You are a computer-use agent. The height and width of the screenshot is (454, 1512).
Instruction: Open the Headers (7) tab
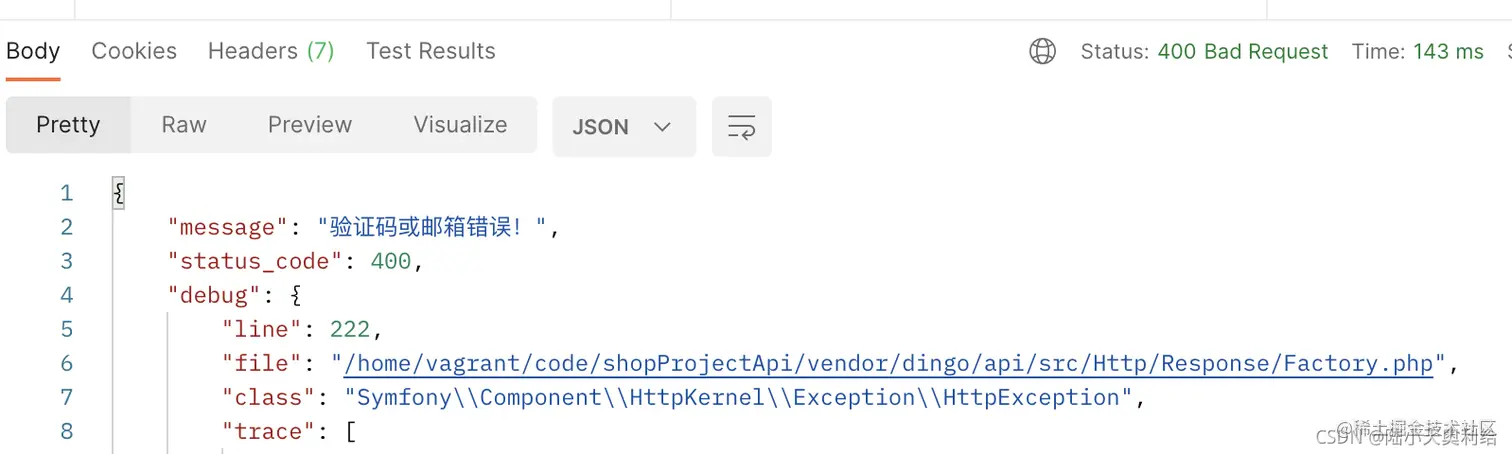[x=271, y=51]
